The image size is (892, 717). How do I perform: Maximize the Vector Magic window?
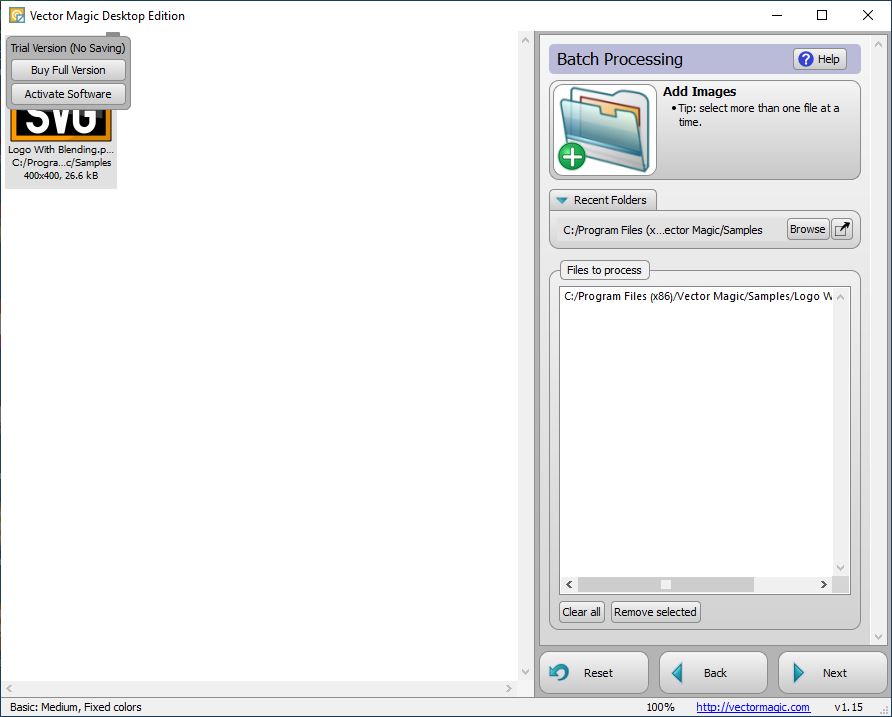(822, 15)
